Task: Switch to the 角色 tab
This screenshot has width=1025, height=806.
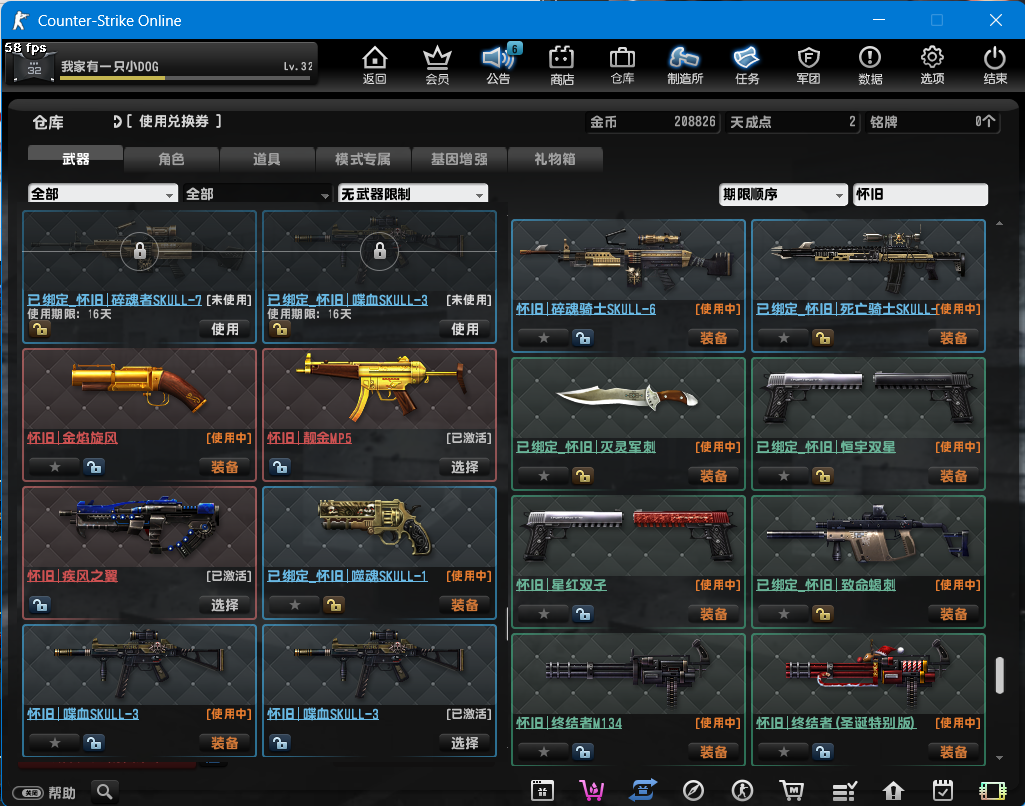Action: [171, 158]
